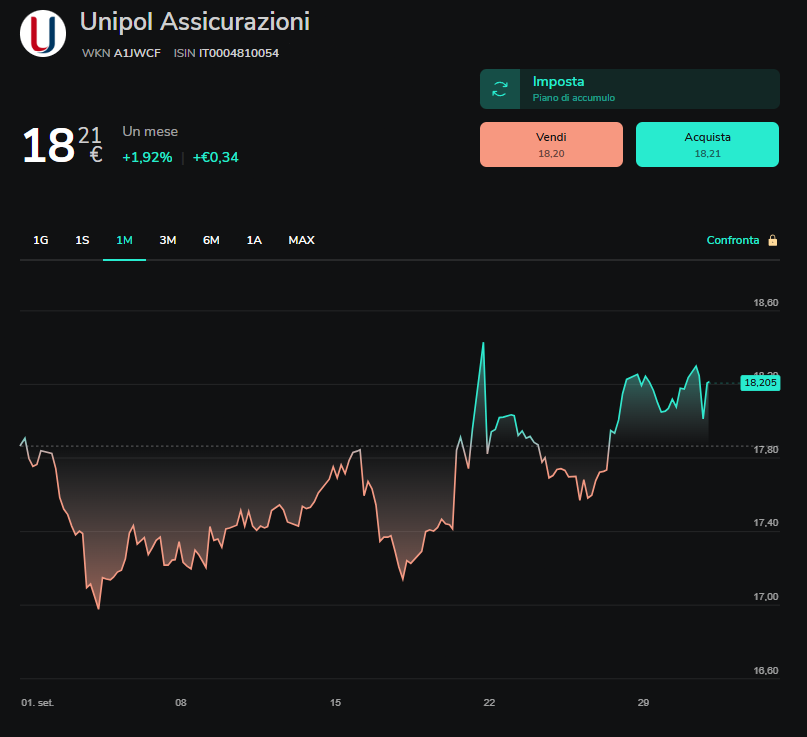Click the savings plan refresh arrows icon
Screen dimensions: 807x737
[x=500, y=89]
